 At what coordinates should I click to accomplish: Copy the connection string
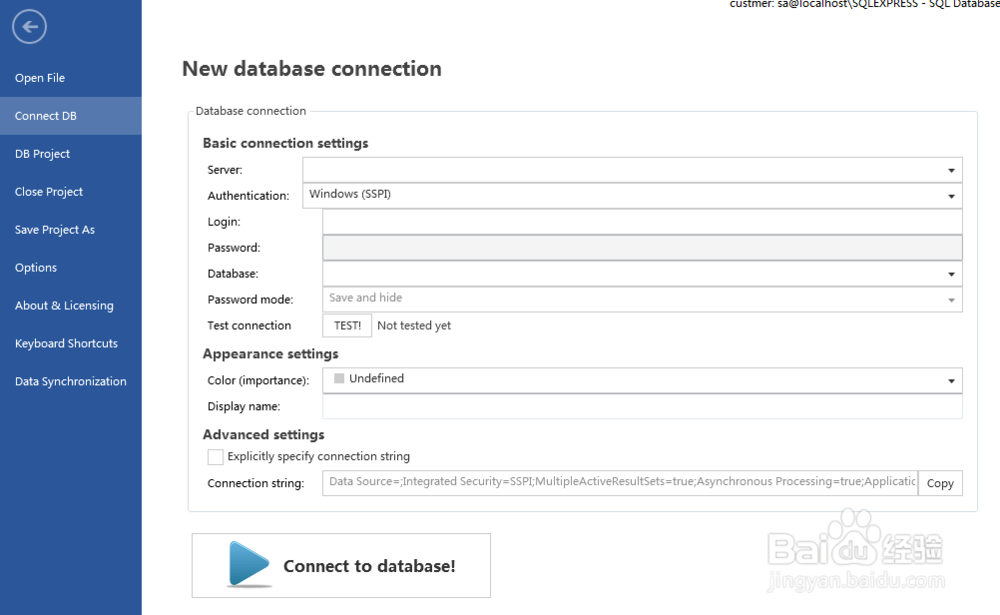point(939,483)
